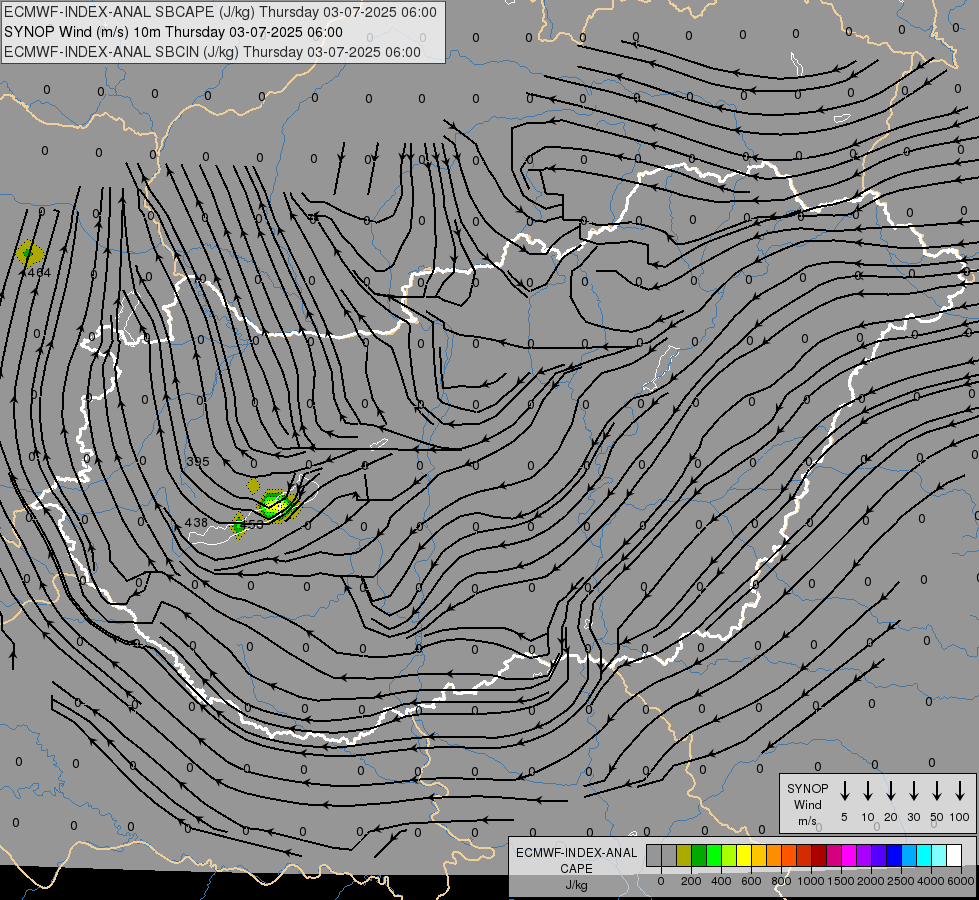Click the SYNOP Wind 10m title line
This screenshot has height=900, width=979.
click(174, 32)
